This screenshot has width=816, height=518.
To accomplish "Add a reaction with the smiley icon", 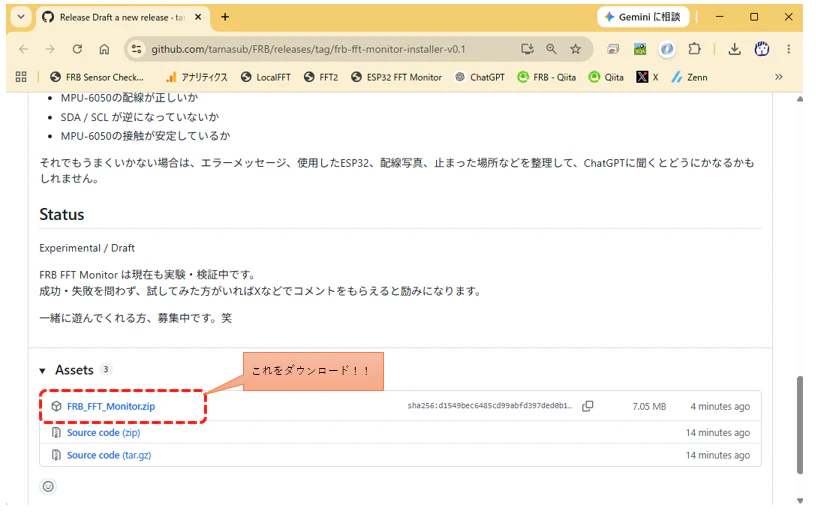I will pyautogui.click(x=48, y=487).
